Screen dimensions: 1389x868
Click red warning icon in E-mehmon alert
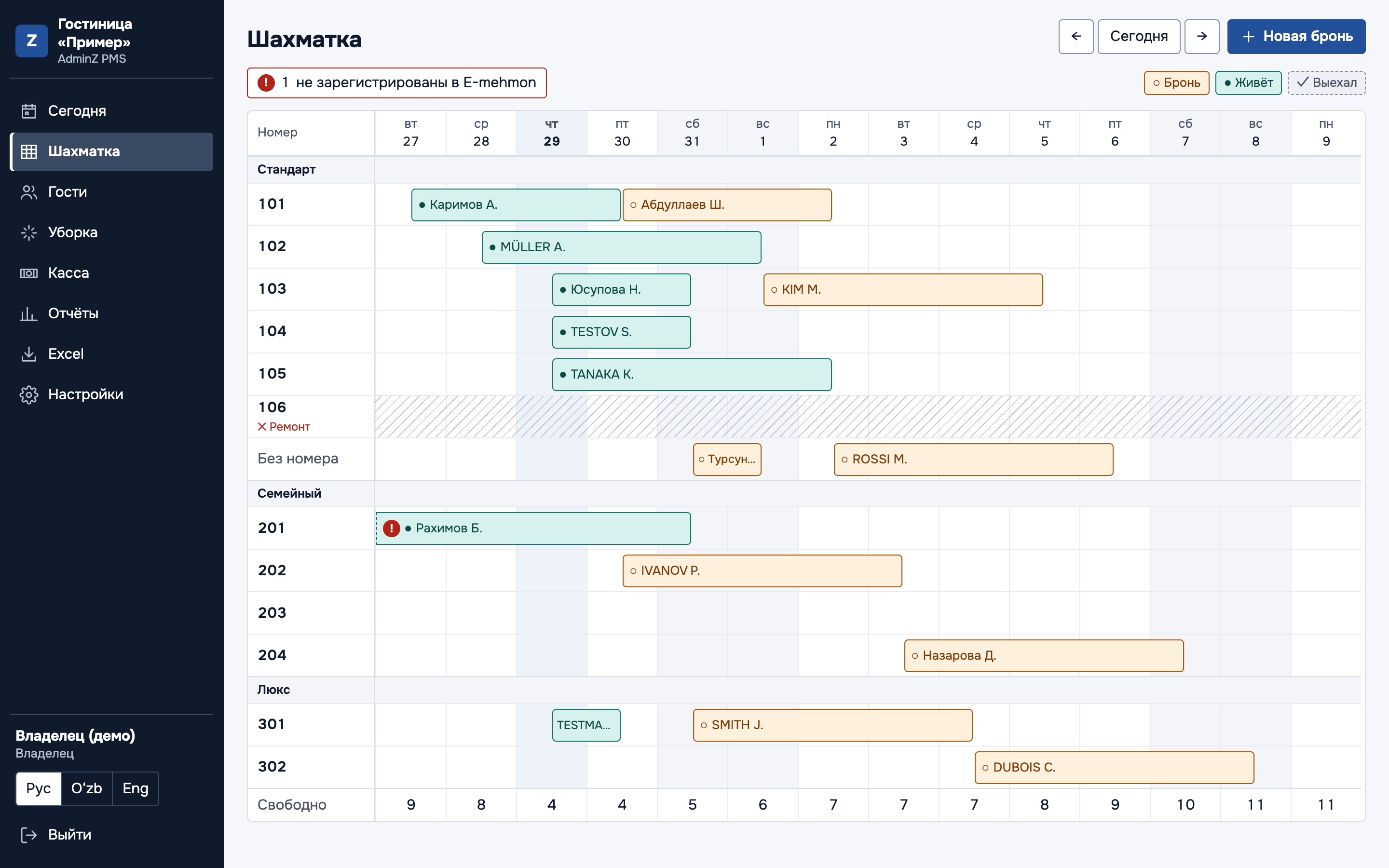[x=266, y=82]
